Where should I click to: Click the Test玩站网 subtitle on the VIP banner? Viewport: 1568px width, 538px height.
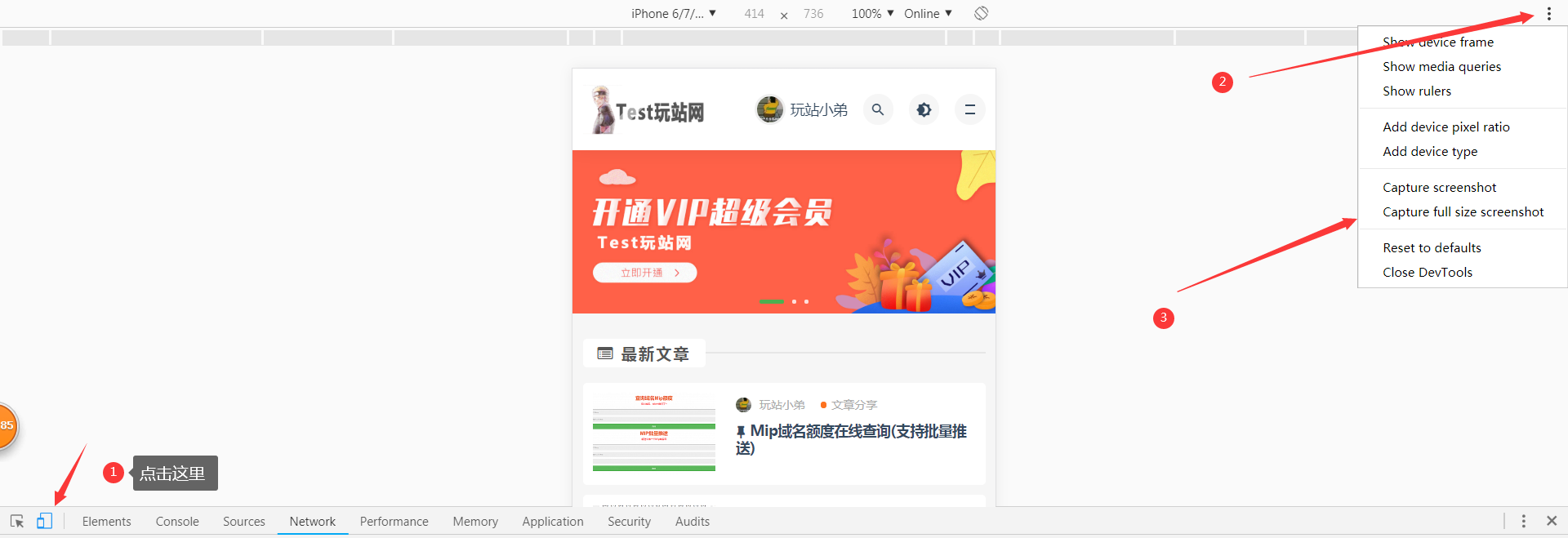coord(644,242)
